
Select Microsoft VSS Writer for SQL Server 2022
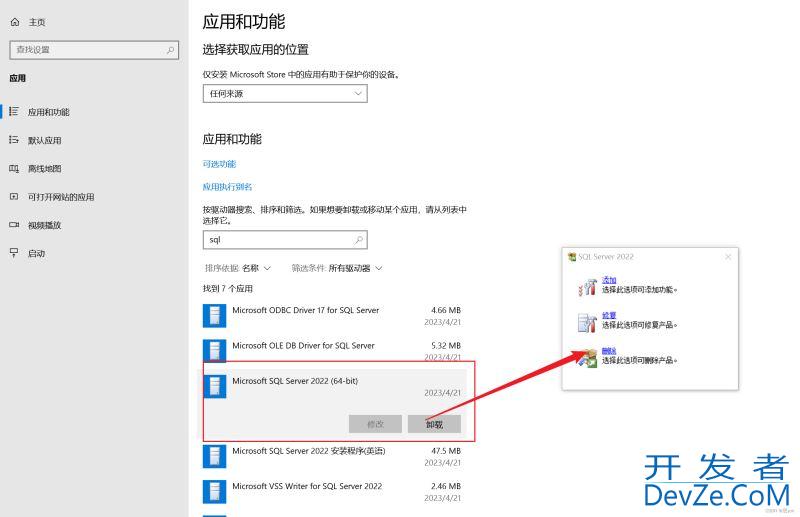(x=333, y=491)
